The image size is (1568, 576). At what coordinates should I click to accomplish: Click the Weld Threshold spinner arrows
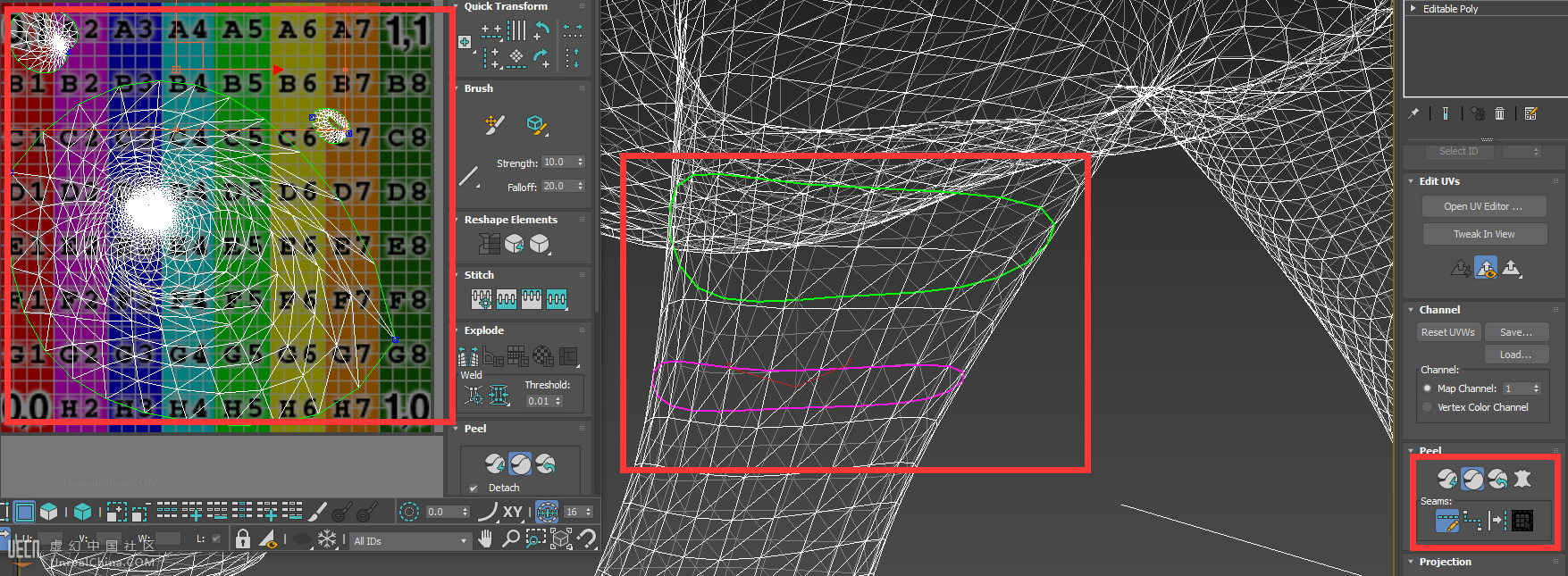pyautogui.click(x=558, y=401)
